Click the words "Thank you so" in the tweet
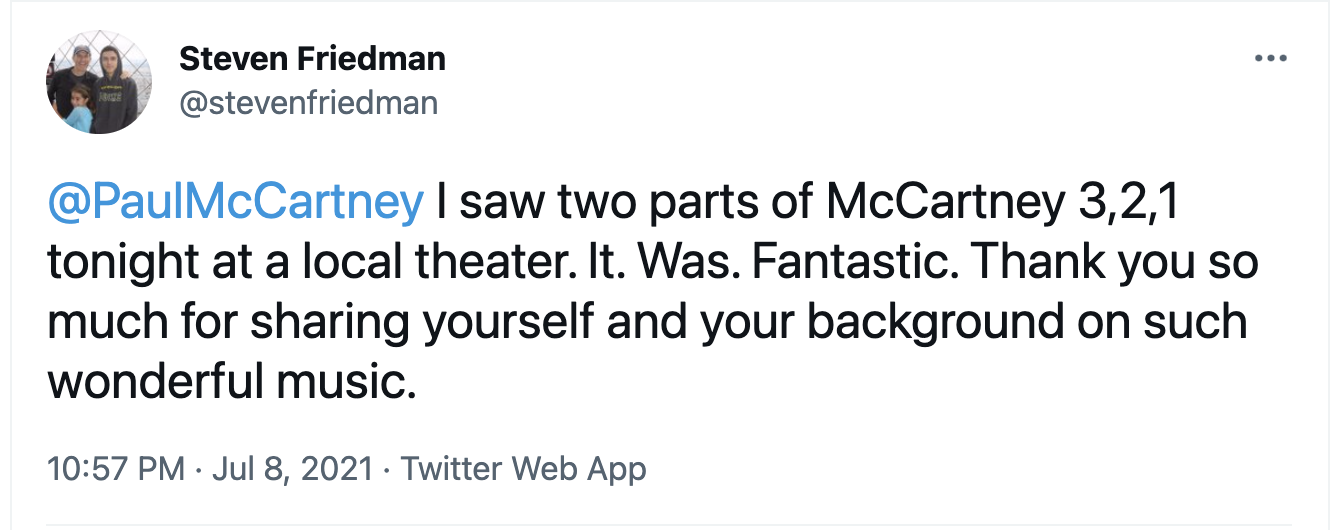This screenshot has width=1338, height=530. (1115, 263)
